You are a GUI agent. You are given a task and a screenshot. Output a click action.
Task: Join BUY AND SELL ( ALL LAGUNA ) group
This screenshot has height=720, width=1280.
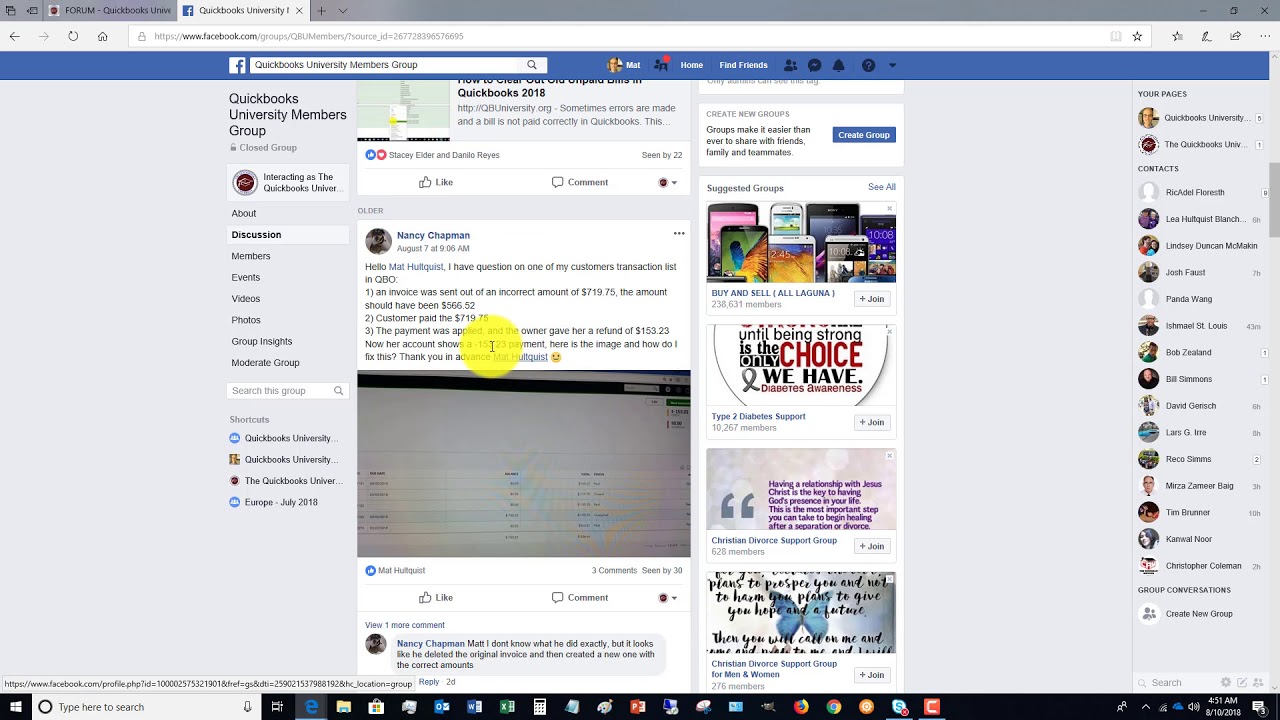coord(872,299)
